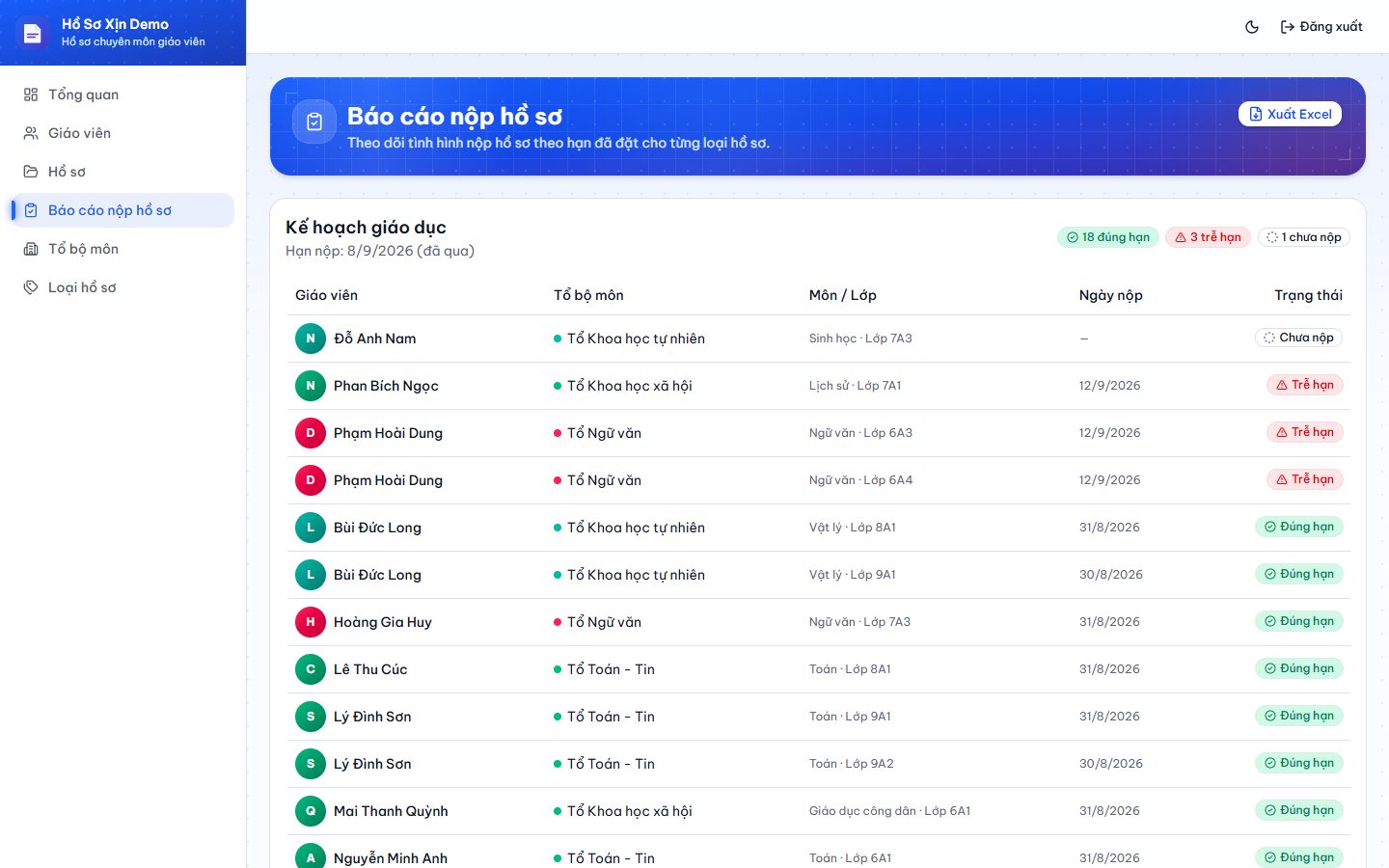
Task: Click the avatar of Phan Bích Ngọc
Action: coord(311,386)
